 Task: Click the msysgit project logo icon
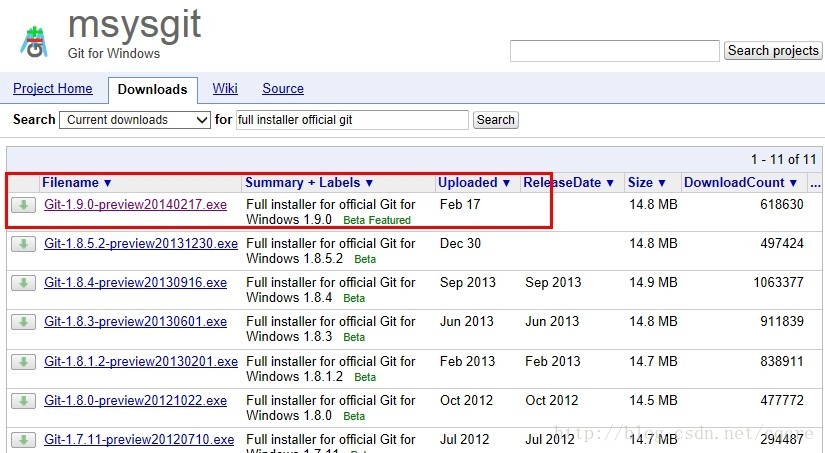[34, 41]
